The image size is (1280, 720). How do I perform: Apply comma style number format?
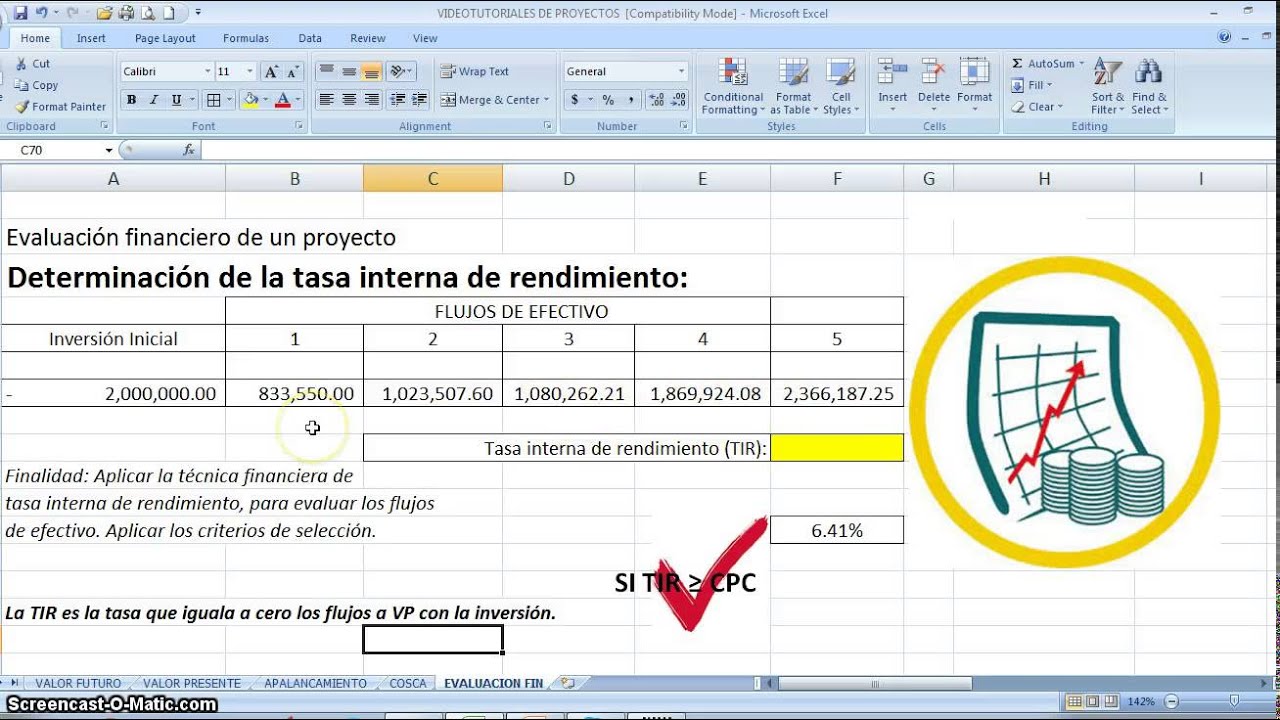click(631, 100)
